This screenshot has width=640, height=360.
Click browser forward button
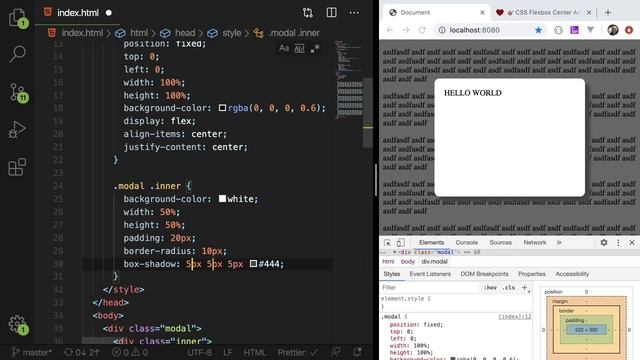pyautogui.click(x=406, y=30)
